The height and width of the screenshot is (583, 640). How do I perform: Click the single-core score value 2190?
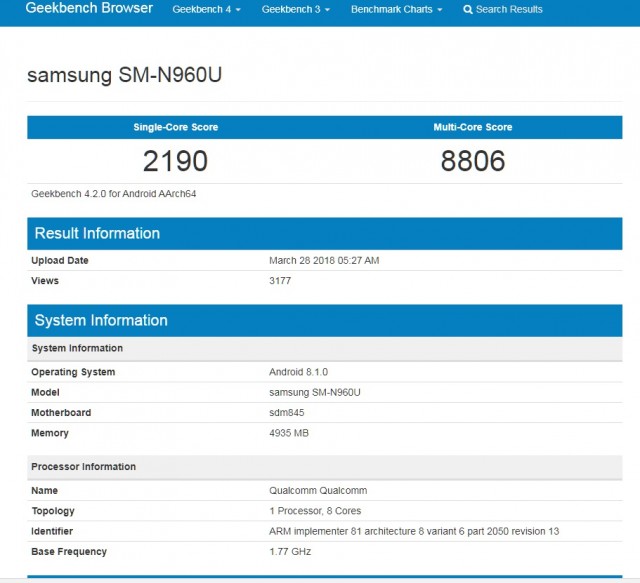pyautogui.click(x=176, y=160)
